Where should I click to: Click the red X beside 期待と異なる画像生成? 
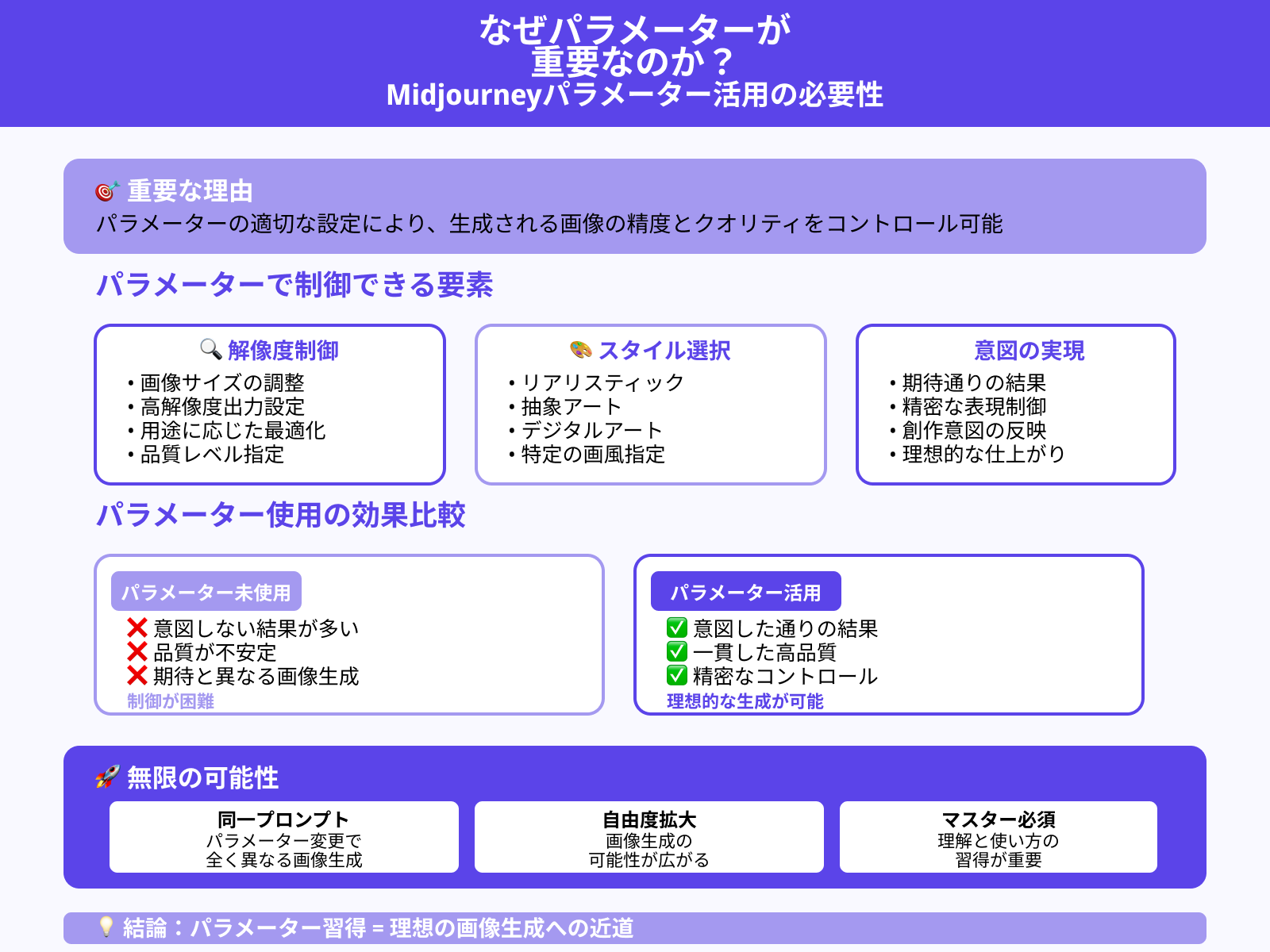[x=137, y=675]
